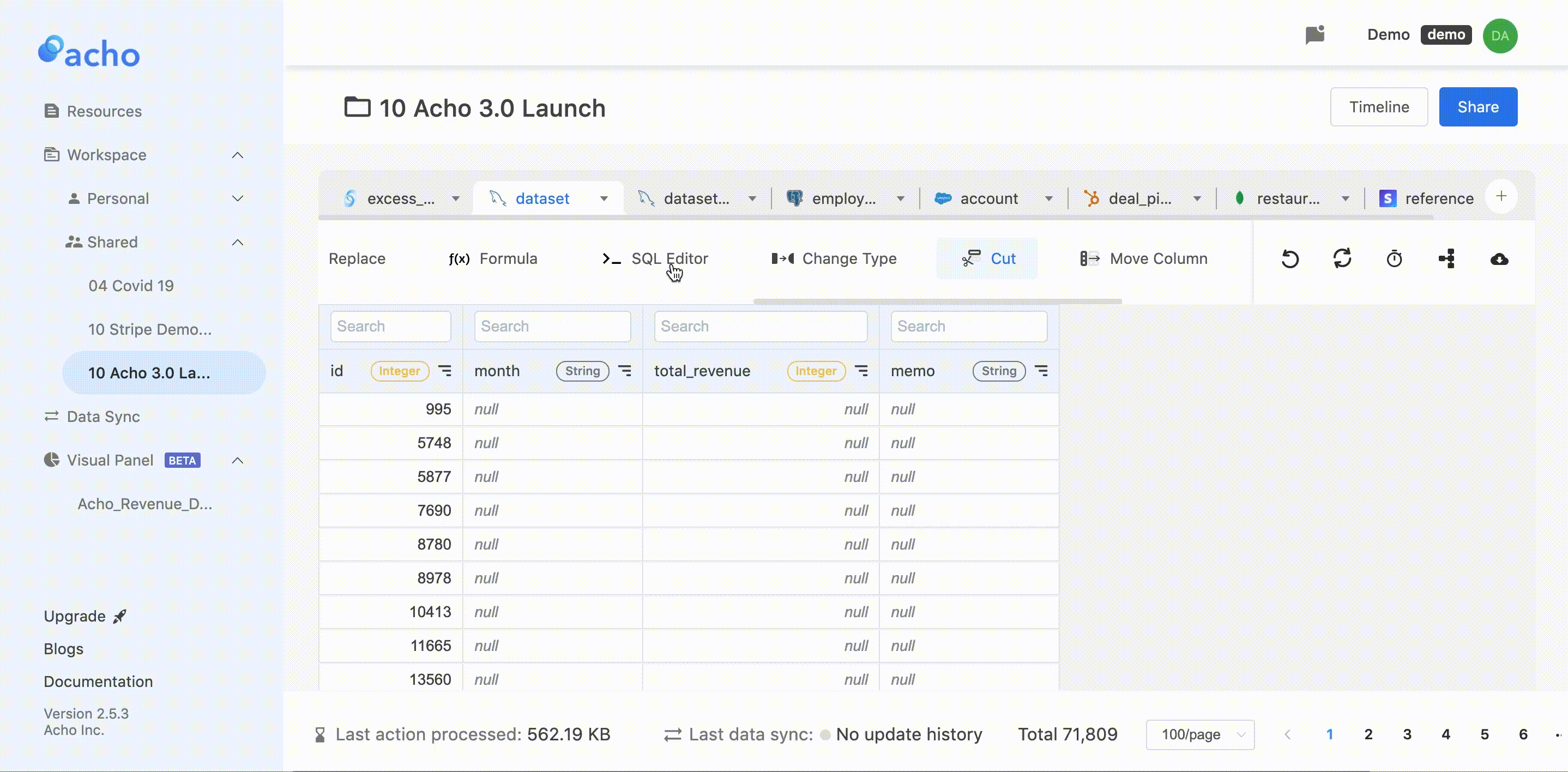Viewport: 1568px width, 772px height.
Task: Click the total_revenue column search field
Action: click(x=760, y=327)
